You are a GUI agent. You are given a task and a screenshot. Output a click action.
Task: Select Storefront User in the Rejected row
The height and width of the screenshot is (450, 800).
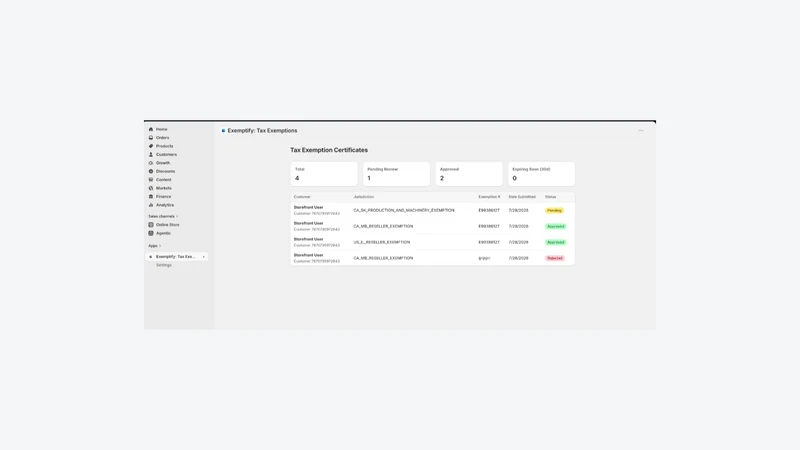[308, 255]
